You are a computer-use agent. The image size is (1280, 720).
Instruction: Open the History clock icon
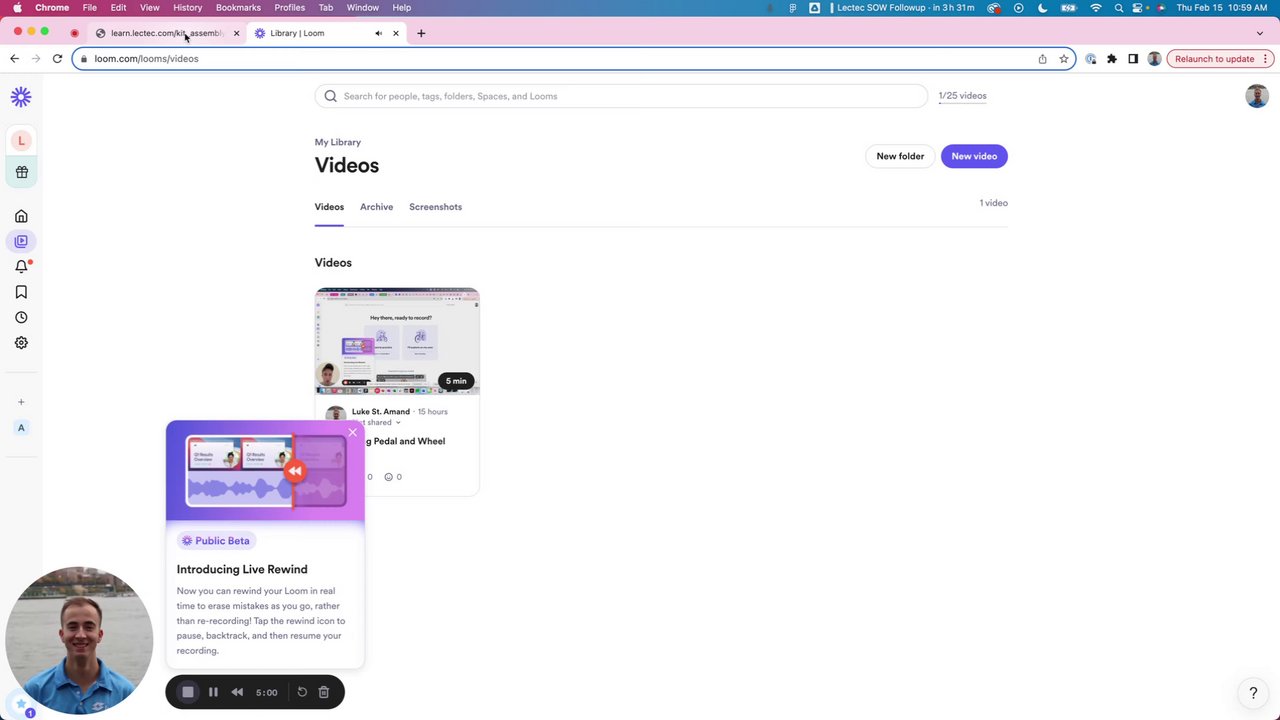(21, 317)
